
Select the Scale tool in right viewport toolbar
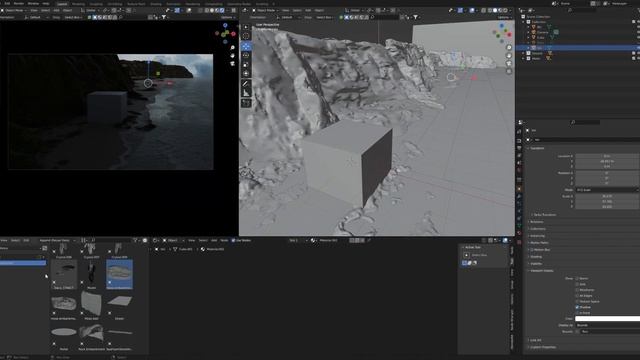click(246, 64)
